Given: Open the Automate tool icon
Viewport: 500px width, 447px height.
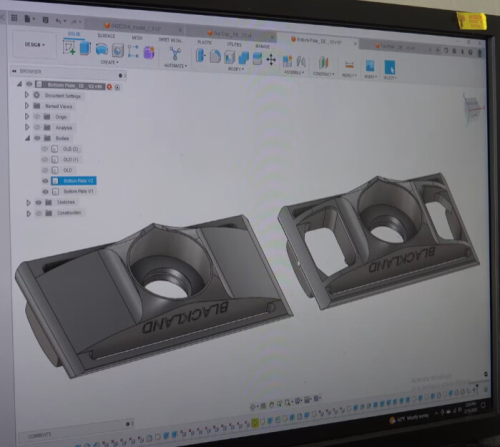Looking at the screenshot, I should click(x=175, y=53).
